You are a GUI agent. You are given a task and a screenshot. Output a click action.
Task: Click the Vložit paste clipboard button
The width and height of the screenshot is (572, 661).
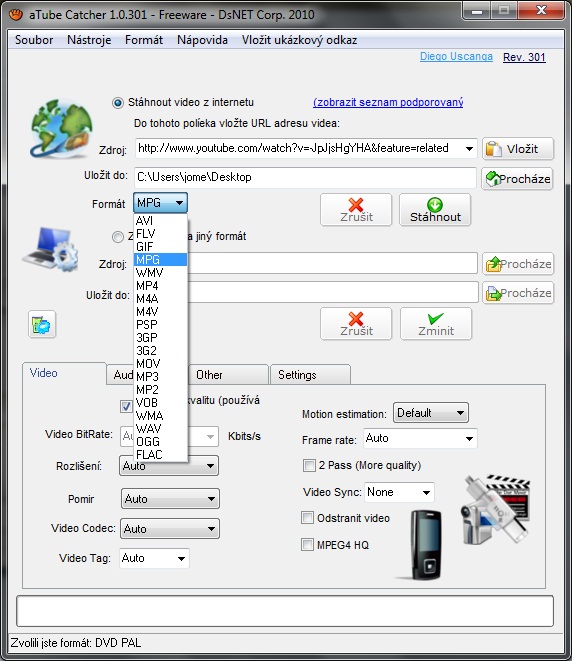[518, 149]
